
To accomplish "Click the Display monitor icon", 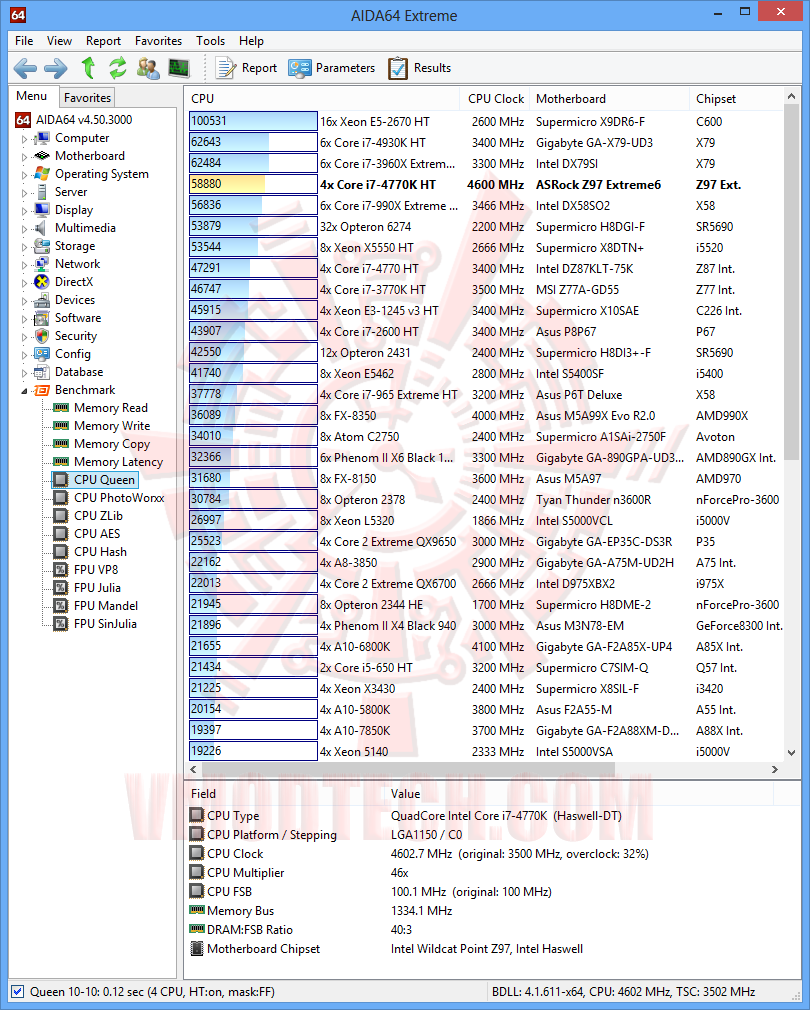I will point(42,210).
